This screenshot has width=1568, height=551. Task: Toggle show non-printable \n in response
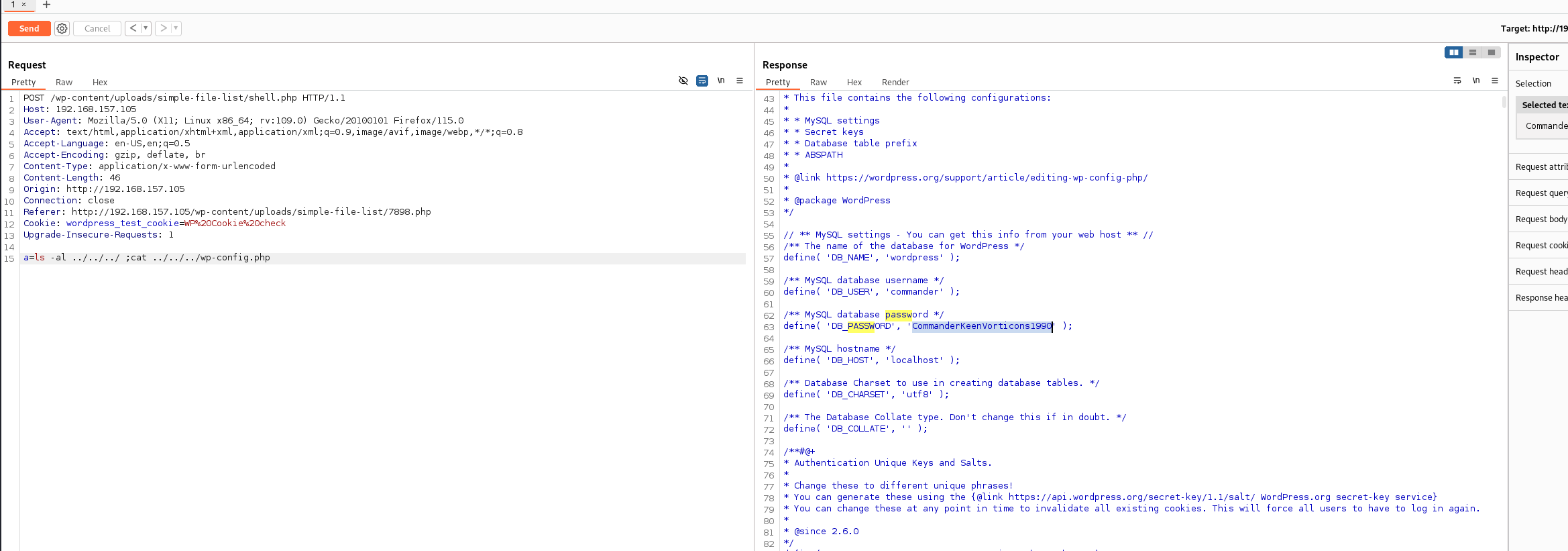point(1476,81)
